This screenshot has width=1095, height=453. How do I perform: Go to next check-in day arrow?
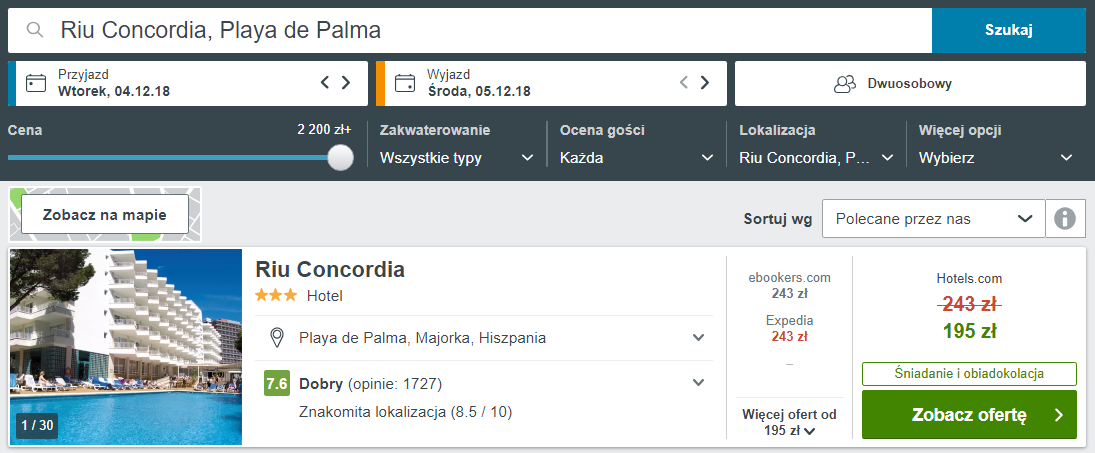click(x=346, y=83)
